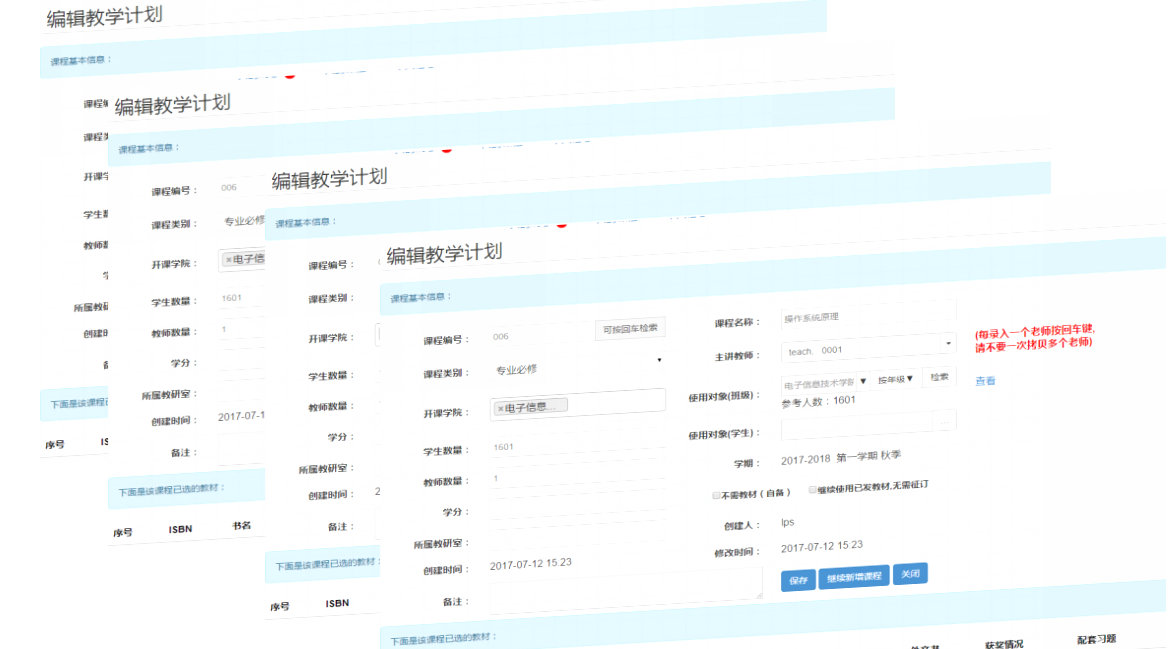Screen dimensions: 1174x649
Task: Open the 查看 link
Action: click(x=985, y=381)
